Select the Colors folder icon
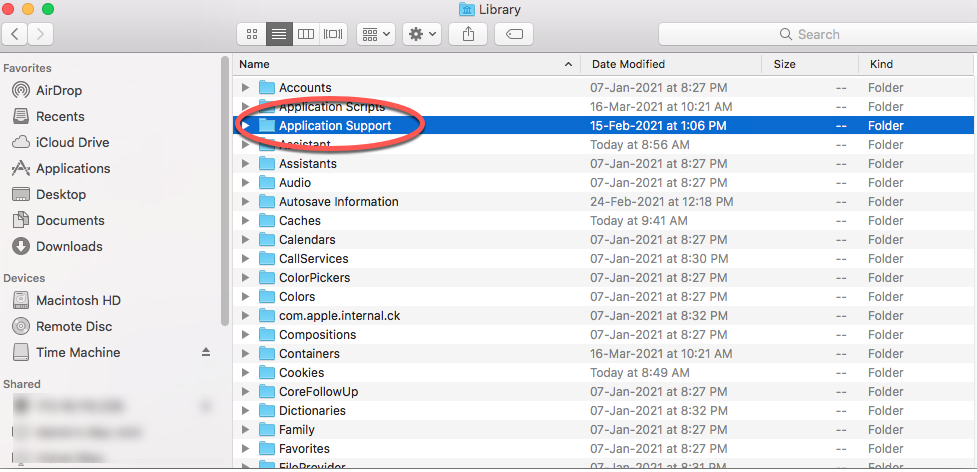977x472 pixels. [x=267, y=296]
